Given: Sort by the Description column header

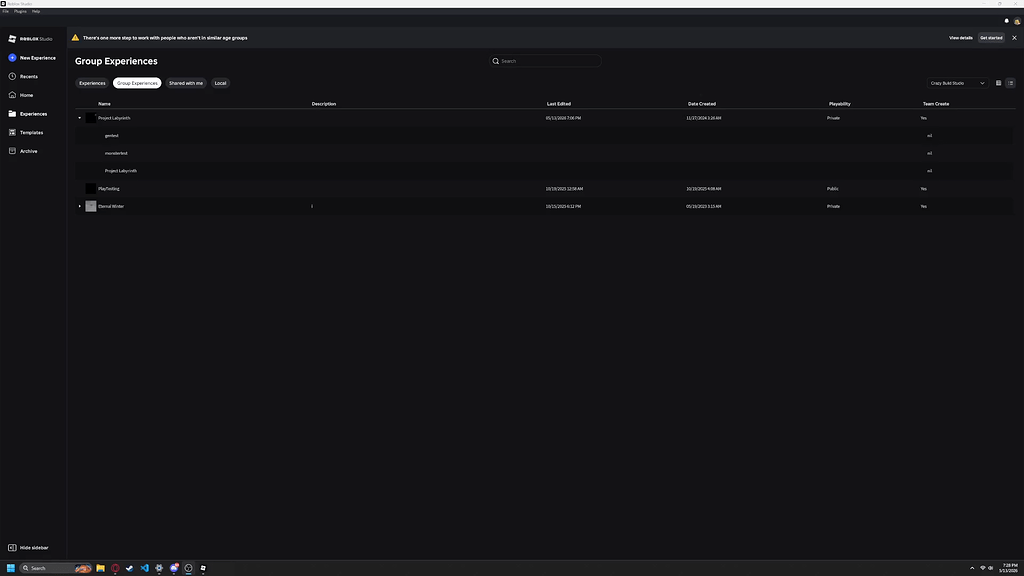Looking at the screenshot, I should pos(324,104).
